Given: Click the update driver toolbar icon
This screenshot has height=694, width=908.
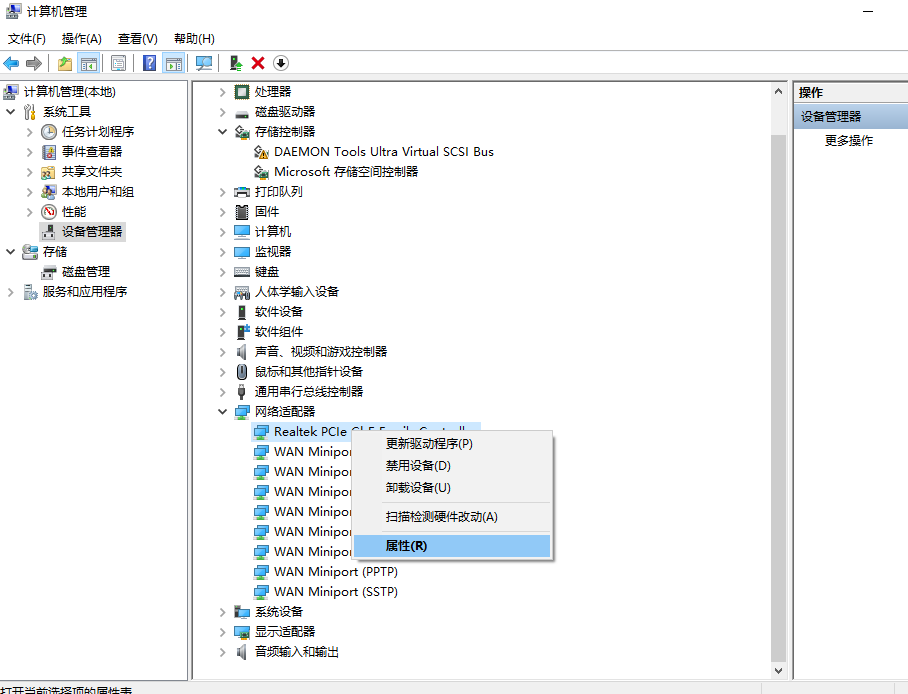Looking at the screenshot, I should 236,63.
